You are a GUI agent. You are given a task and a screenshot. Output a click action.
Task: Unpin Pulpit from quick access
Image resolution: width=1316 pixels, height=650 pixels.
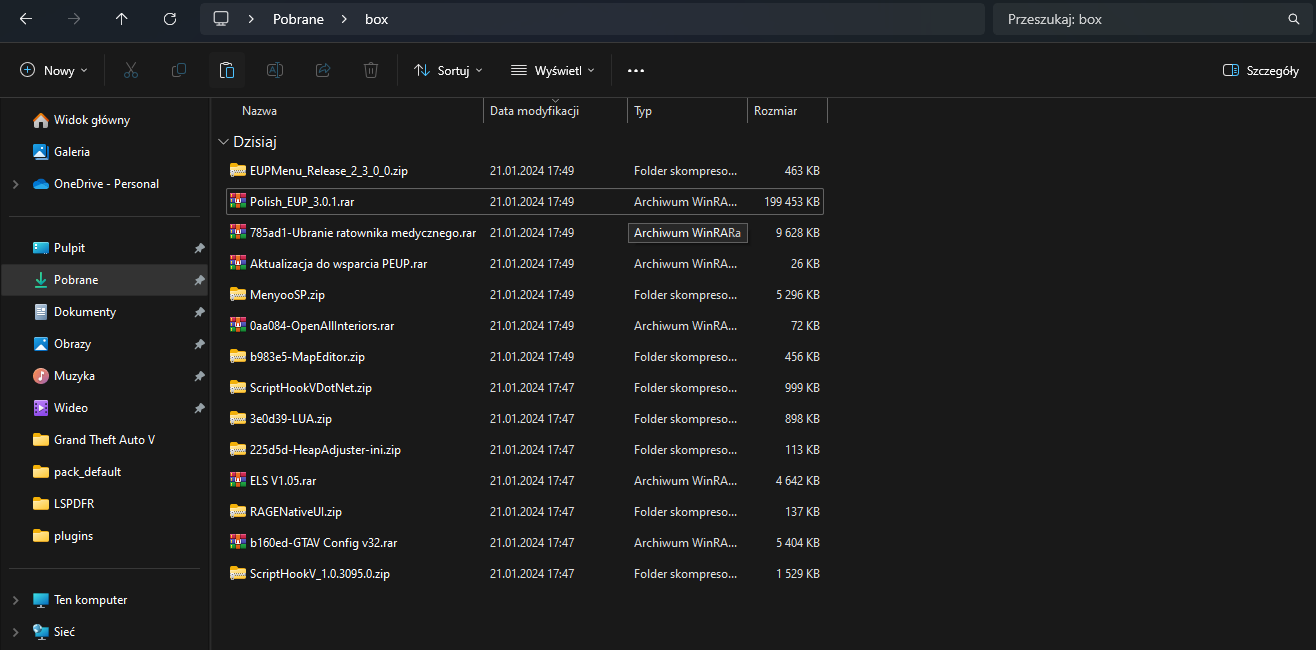[x=199, y=248]
